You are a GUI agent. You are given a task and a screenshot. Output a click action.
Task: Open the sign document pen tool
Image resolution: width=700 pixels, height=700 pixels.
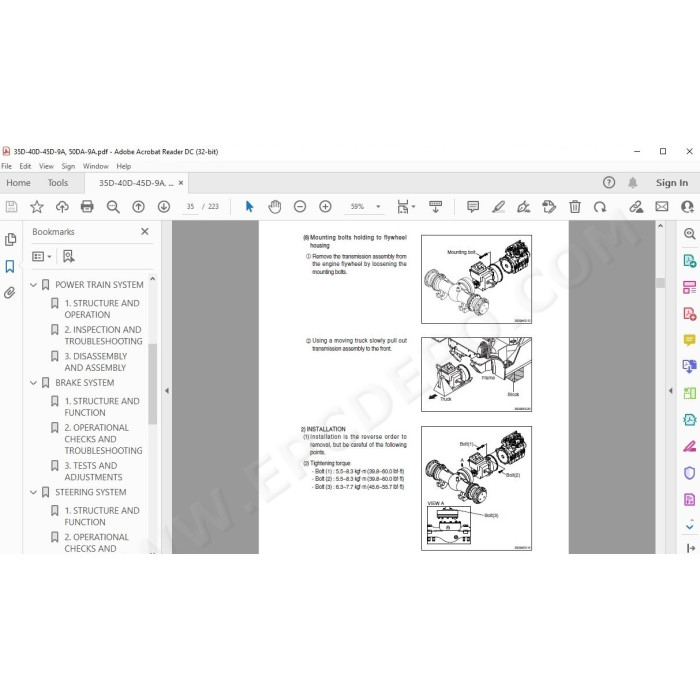click(x=523, y=207)
